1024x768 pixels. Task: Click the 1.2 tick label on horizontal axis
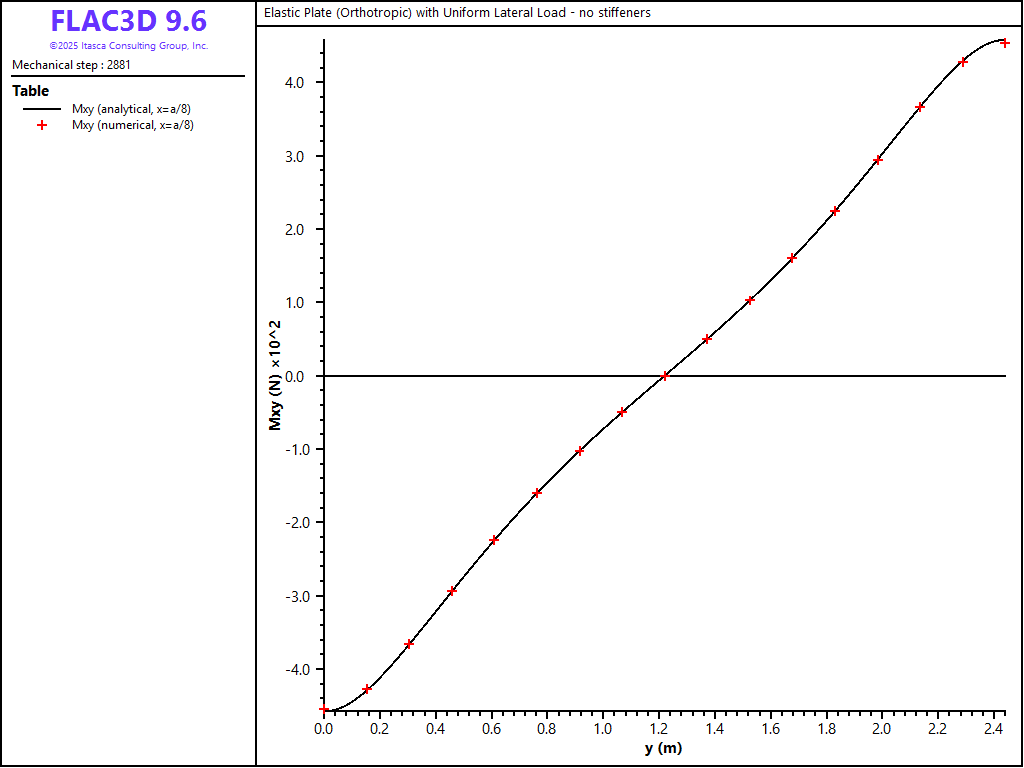658,730
